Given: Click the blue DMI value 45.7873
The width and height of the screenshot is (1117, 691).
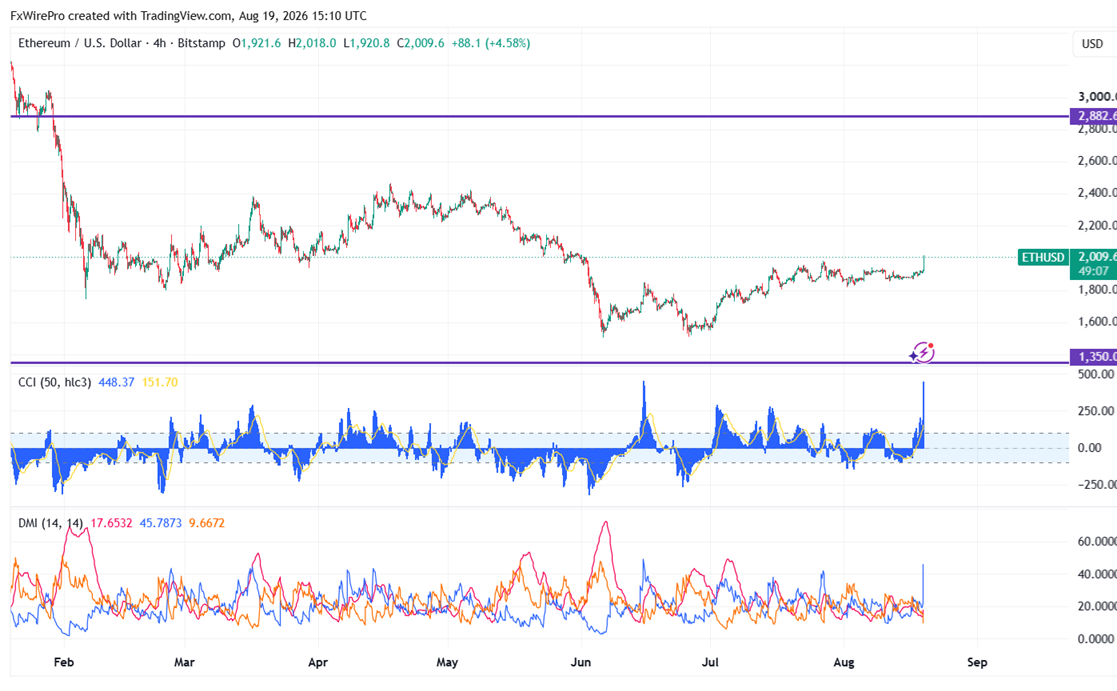Looking at the screenshot, I should [x=160, y=523].
